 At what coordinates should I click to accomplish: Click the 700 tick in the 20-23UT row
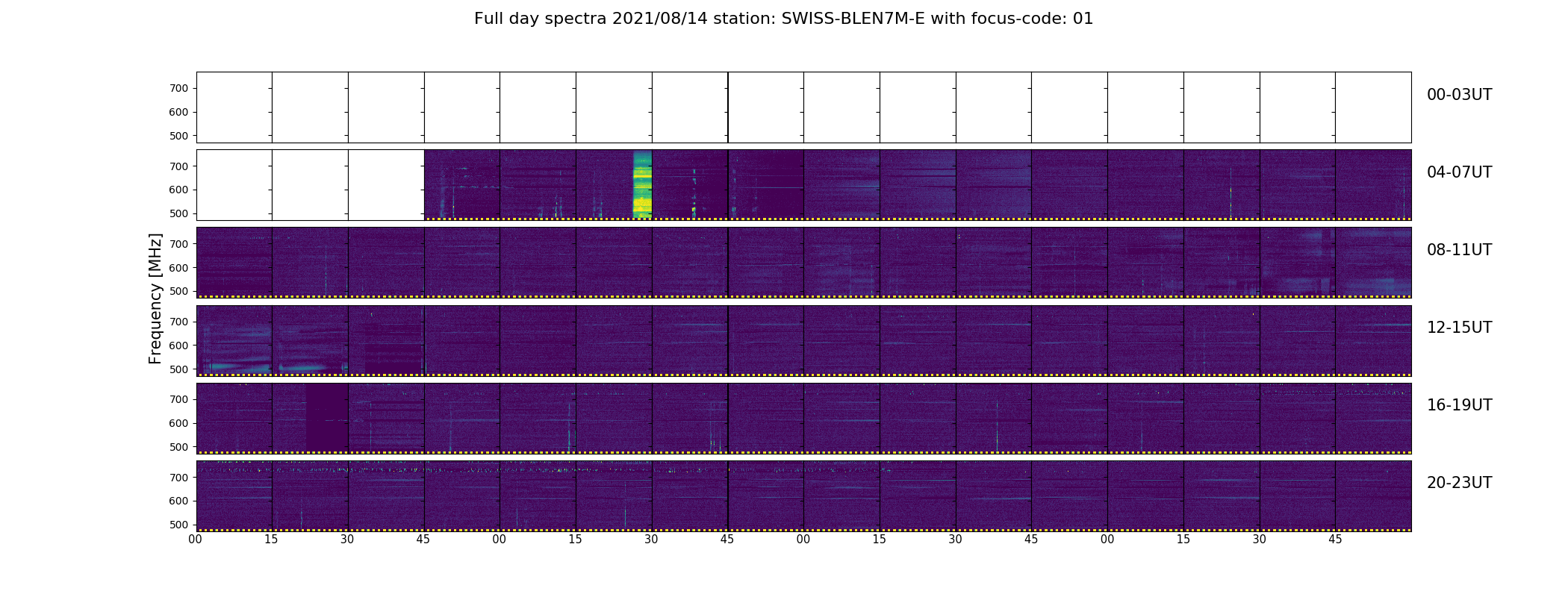coord(178,478)
